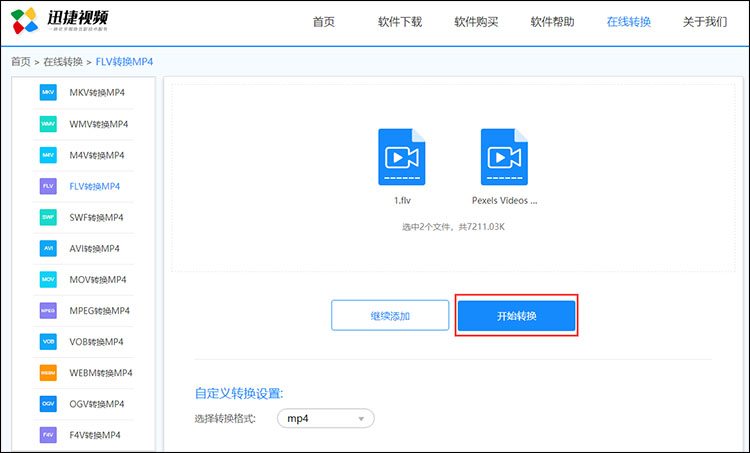The image size is (750, 453).
Task: Open the 软件购买 navigation tab
Action: (476, 22)
